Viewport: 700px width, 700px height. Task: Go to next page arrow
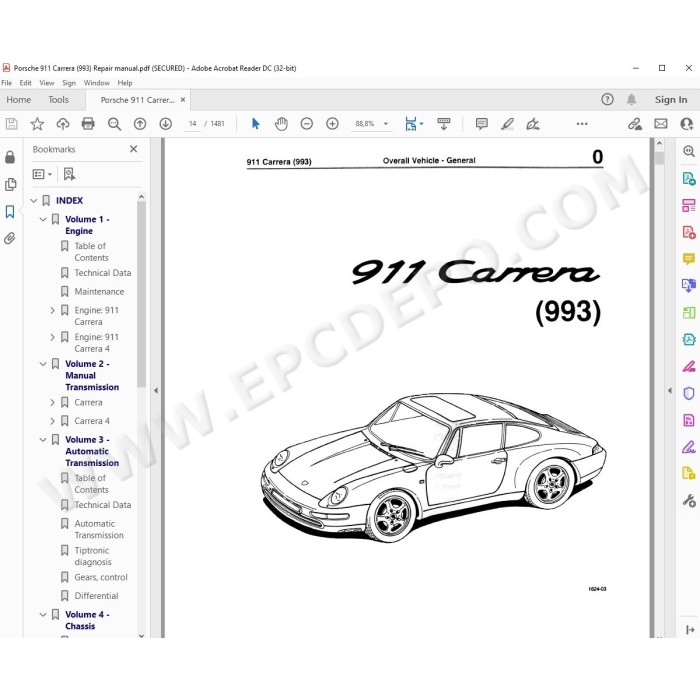166,124
